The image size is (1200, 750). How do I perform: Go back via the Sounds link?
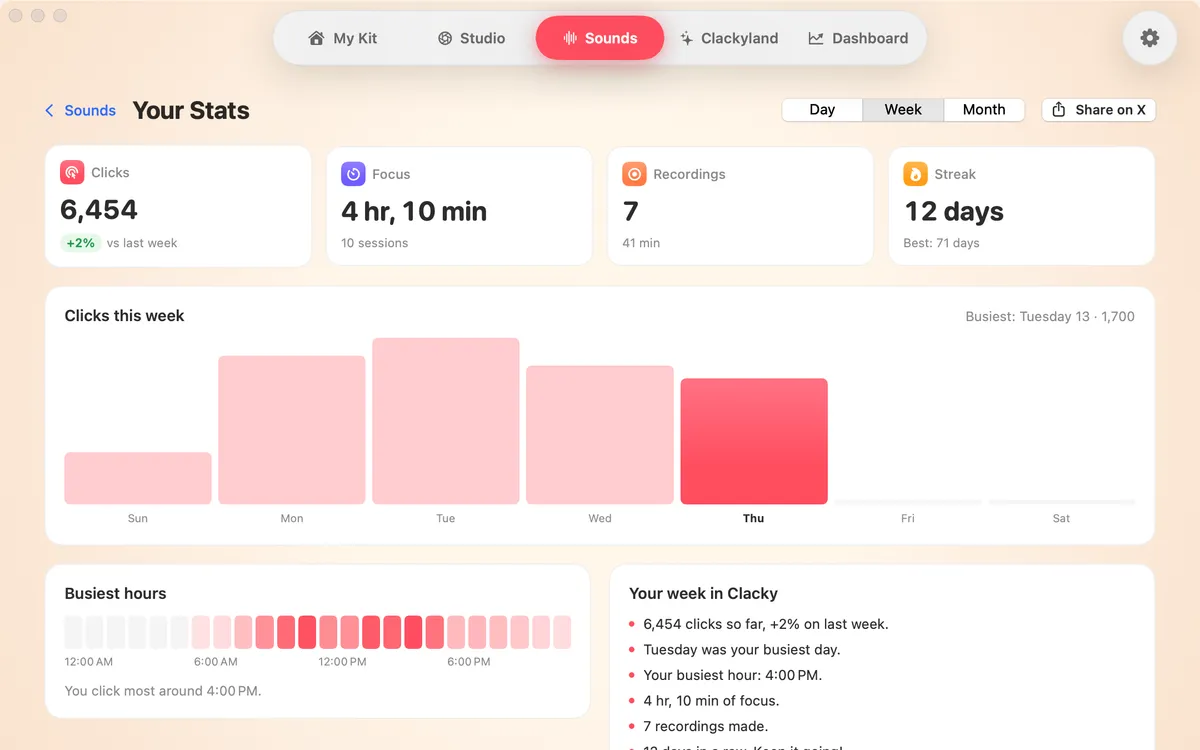(x=90, y=111)
